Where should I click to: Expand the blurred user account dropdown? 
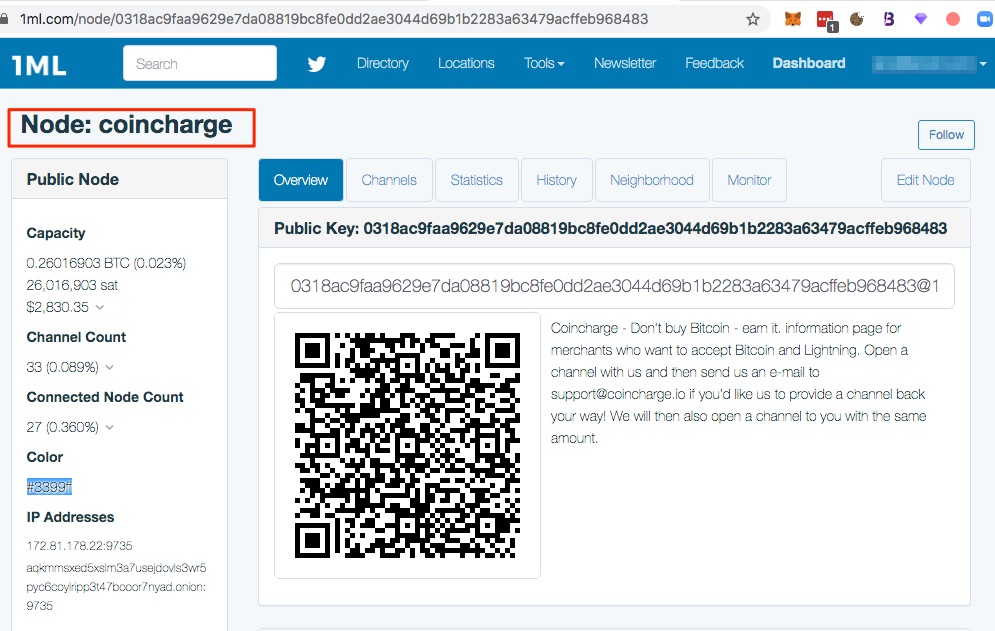pyautogui.click(x=929, y=63)
